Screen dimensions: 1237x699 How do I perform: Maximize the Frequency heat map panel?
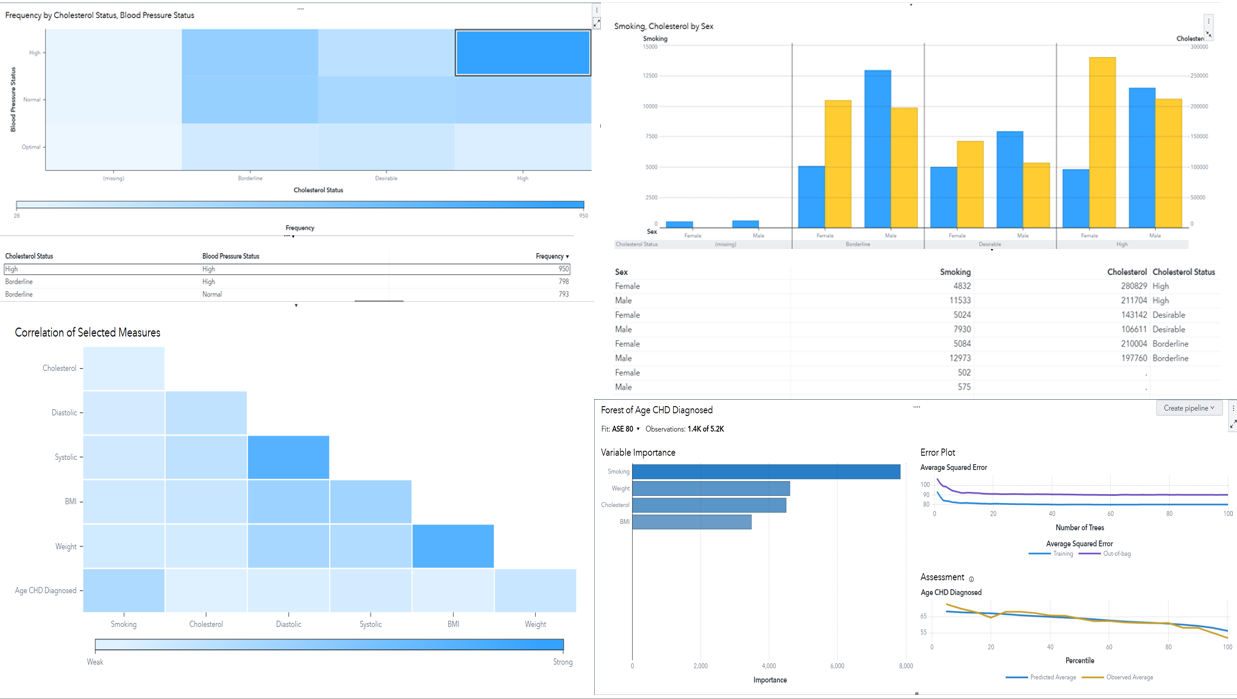coord(597,24)
